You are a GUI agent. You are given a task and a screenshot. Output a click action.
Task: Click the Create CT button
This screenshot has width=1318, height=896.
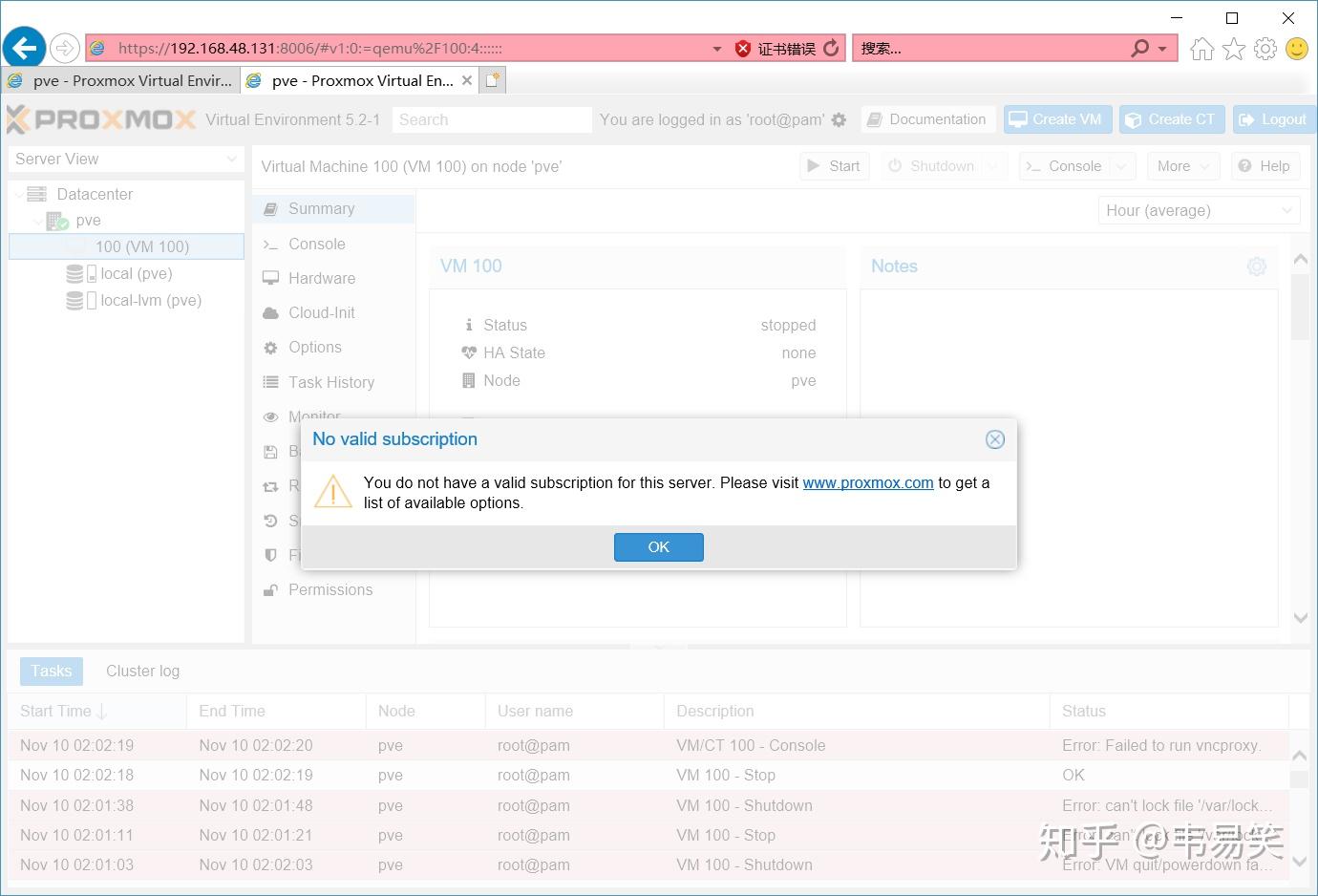(x=1172, y=119)
